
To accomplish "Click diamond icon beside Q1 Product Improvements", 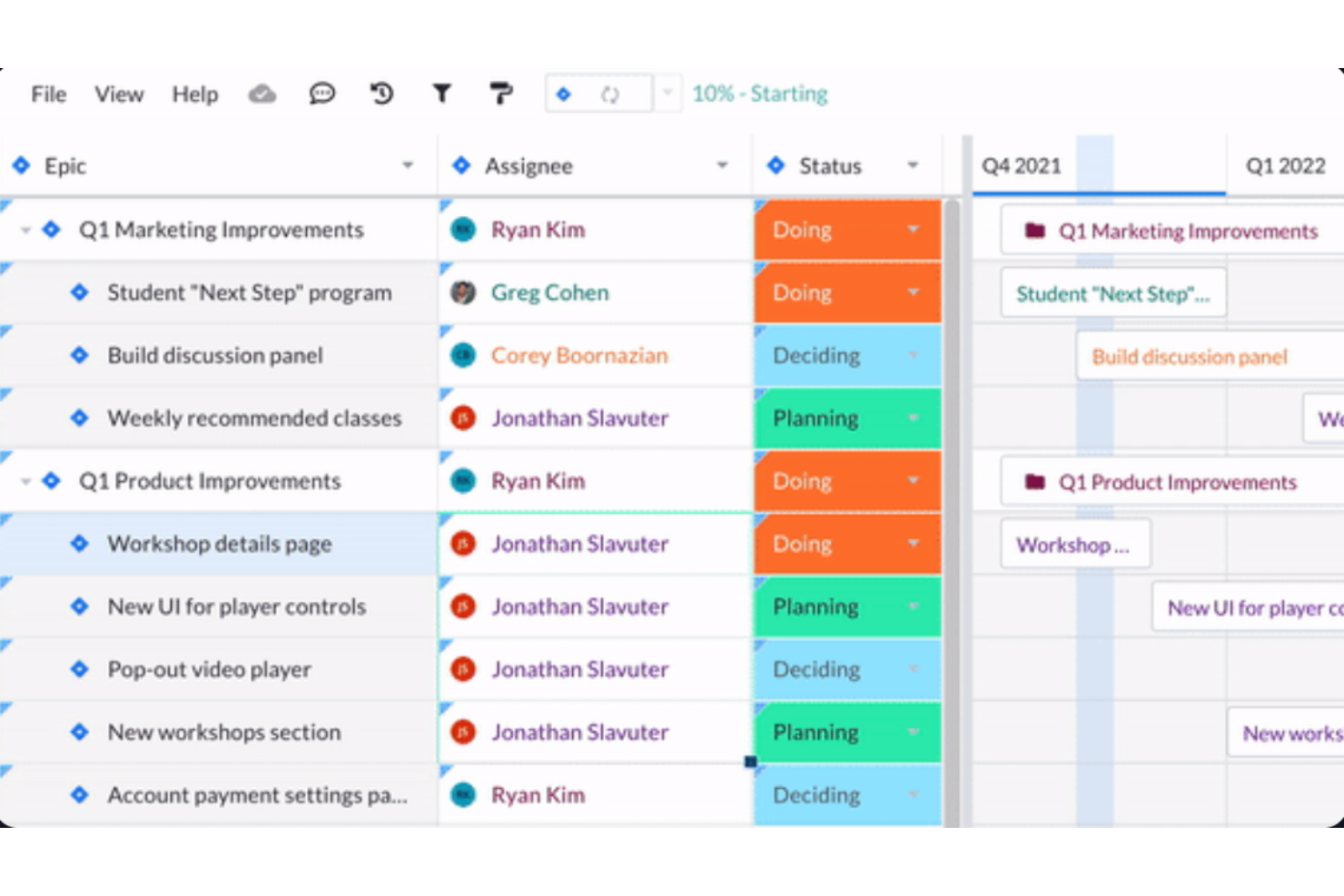I will click(x=52, y=480).
